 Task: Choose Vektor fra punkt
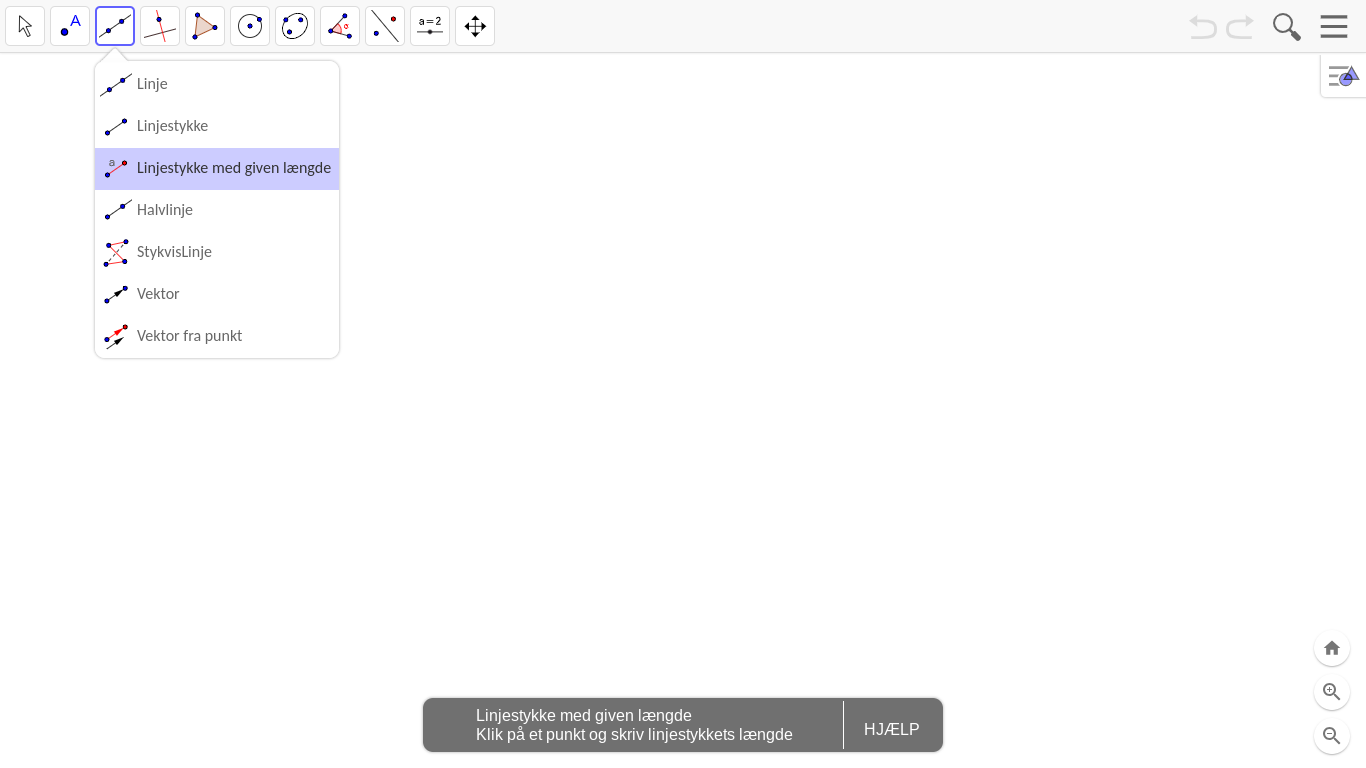pyautogui.click(x=217, y=336)
